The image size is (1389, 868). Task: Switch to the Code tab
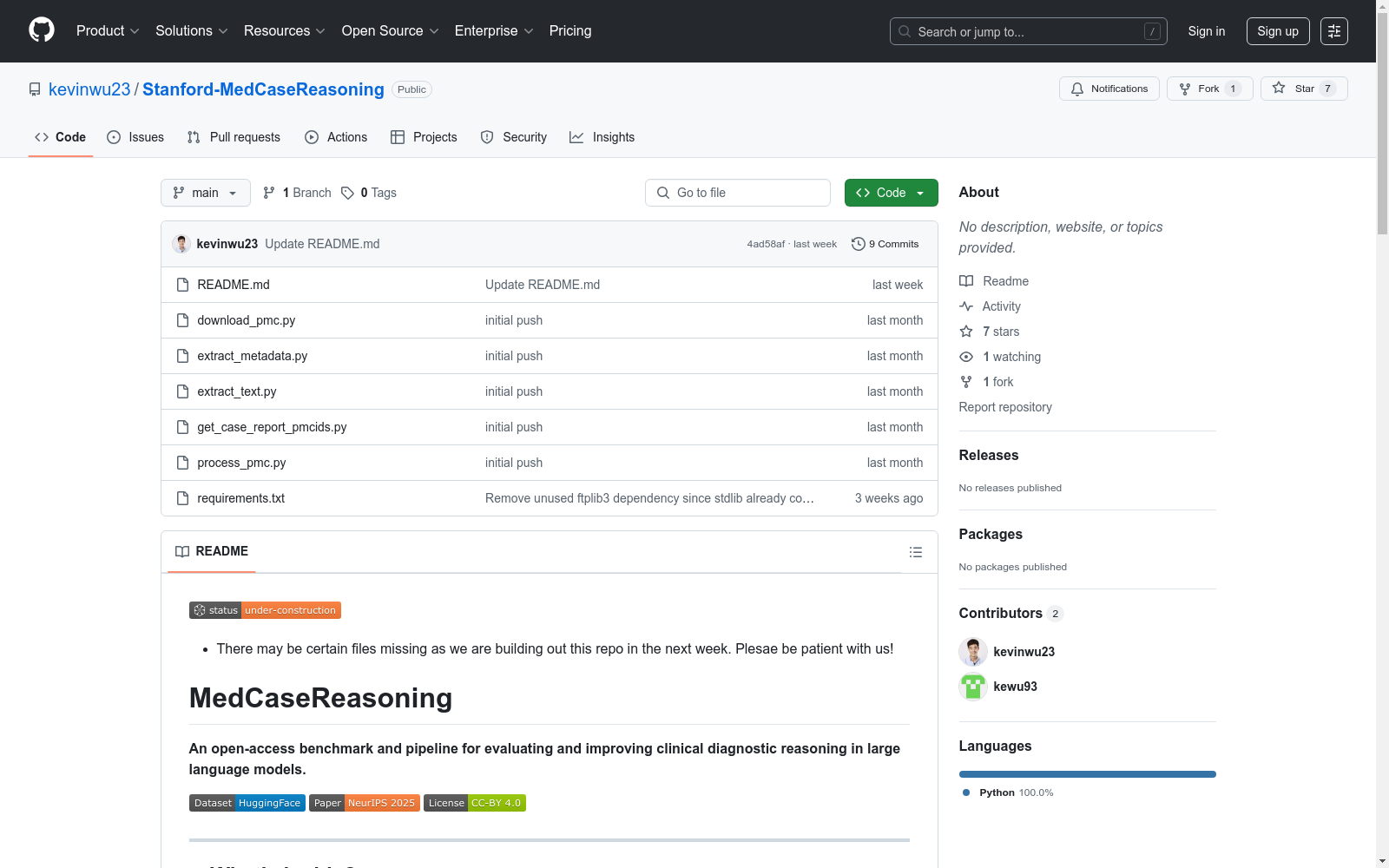point(61,137)
